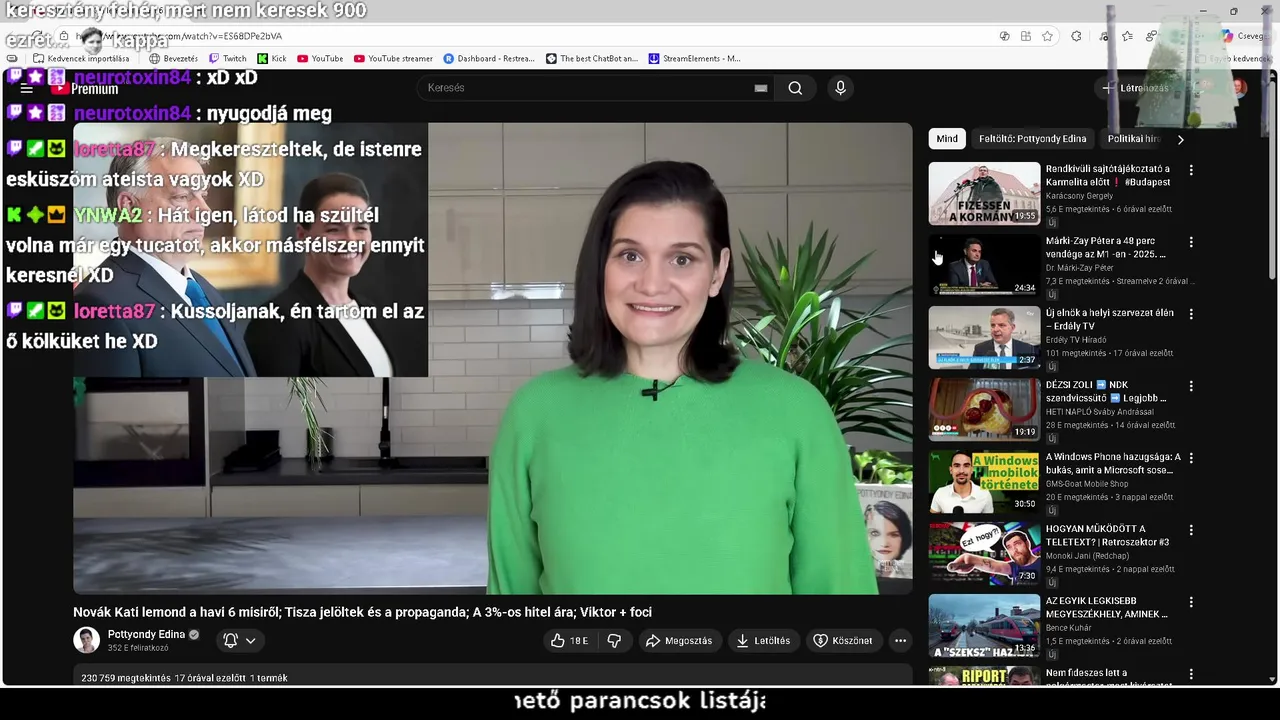Open the Rendkívüli sajtótájékoztató video thumbnail
This screenshot has width=1280, height=720.
click(x=984, y=194)
